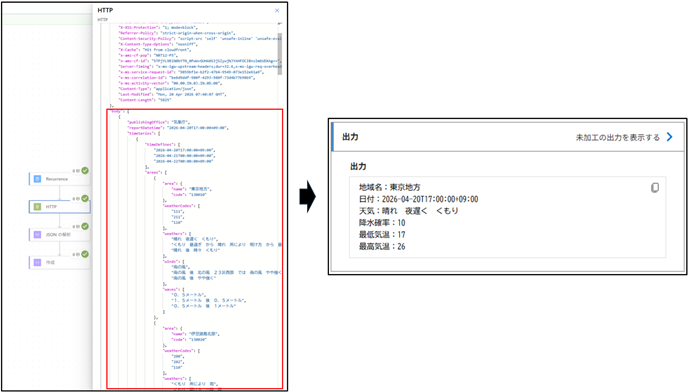The height and width of the screenshot is (392, 689).
Task: Click the HTTP panel vertical scrollbar
Action: (280, 53)
